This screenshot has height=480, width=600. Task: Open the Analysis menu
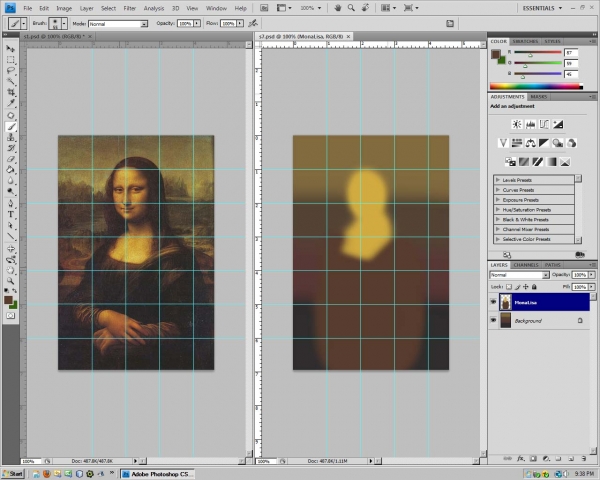(x=154, y=8)
